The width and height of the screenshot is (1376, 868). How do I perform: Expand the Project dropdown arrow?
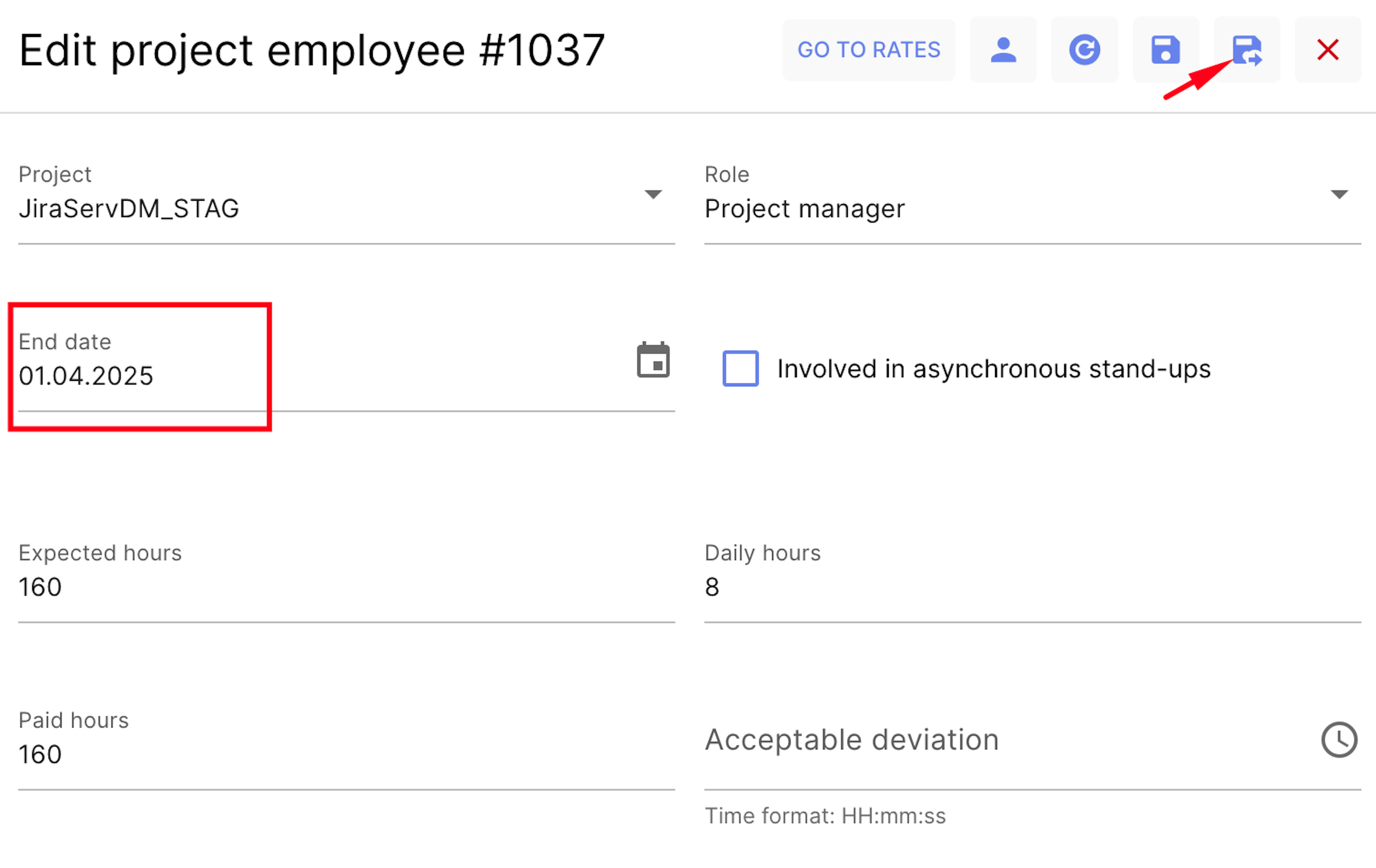pyautogui.click(x=653, y=194)
